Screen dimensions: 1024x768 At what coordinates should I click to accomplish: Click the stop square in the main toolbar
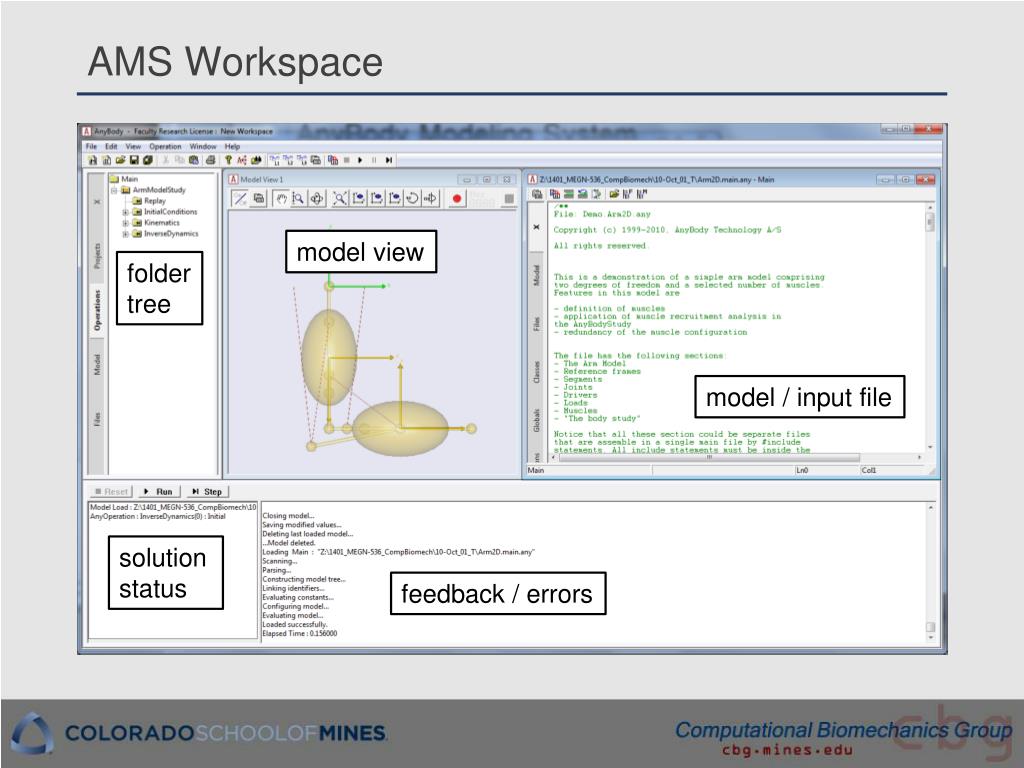pos(347,160)
